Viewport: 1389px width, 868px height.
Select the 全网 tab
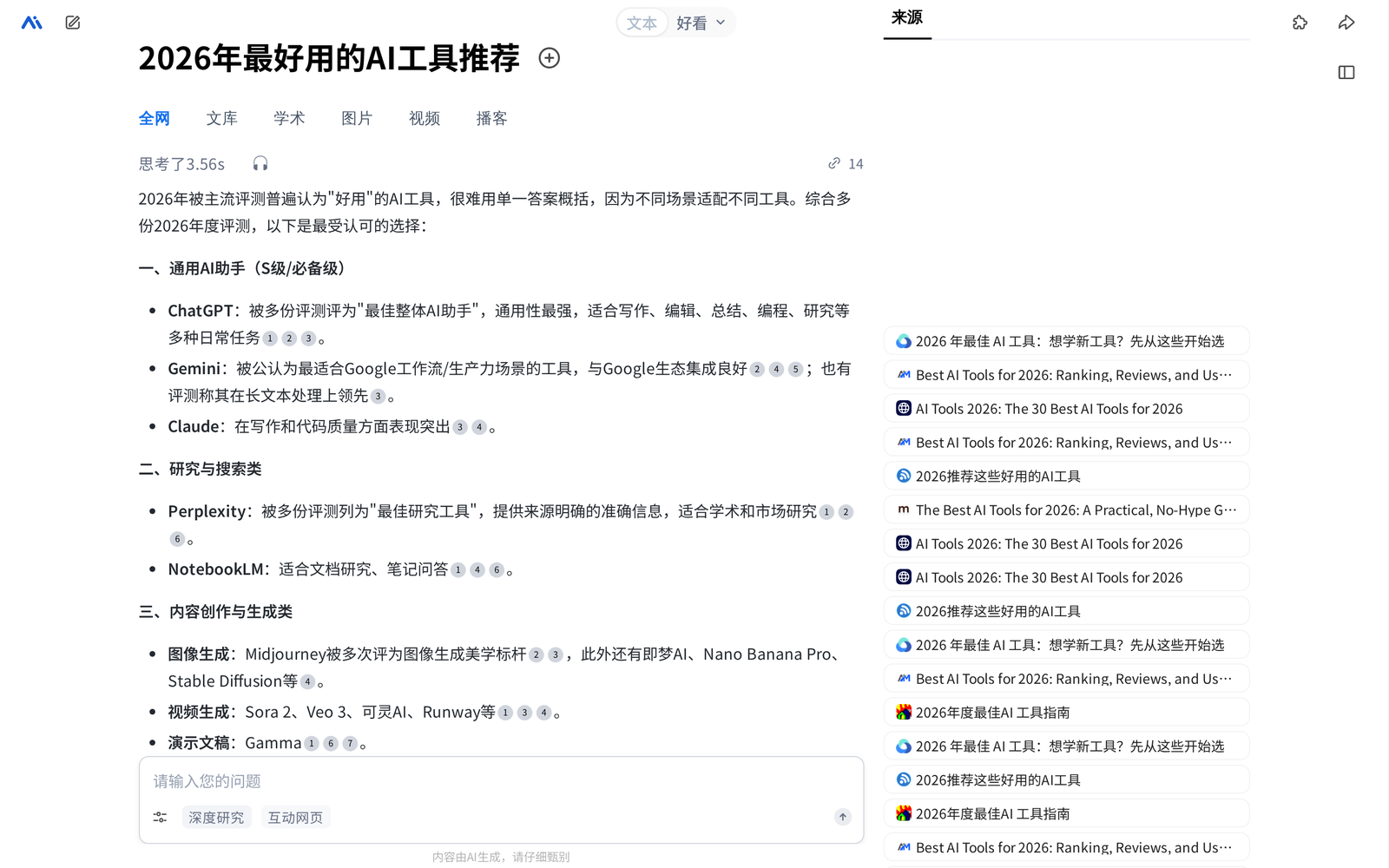pyautogui.click(x=155, y=119)
